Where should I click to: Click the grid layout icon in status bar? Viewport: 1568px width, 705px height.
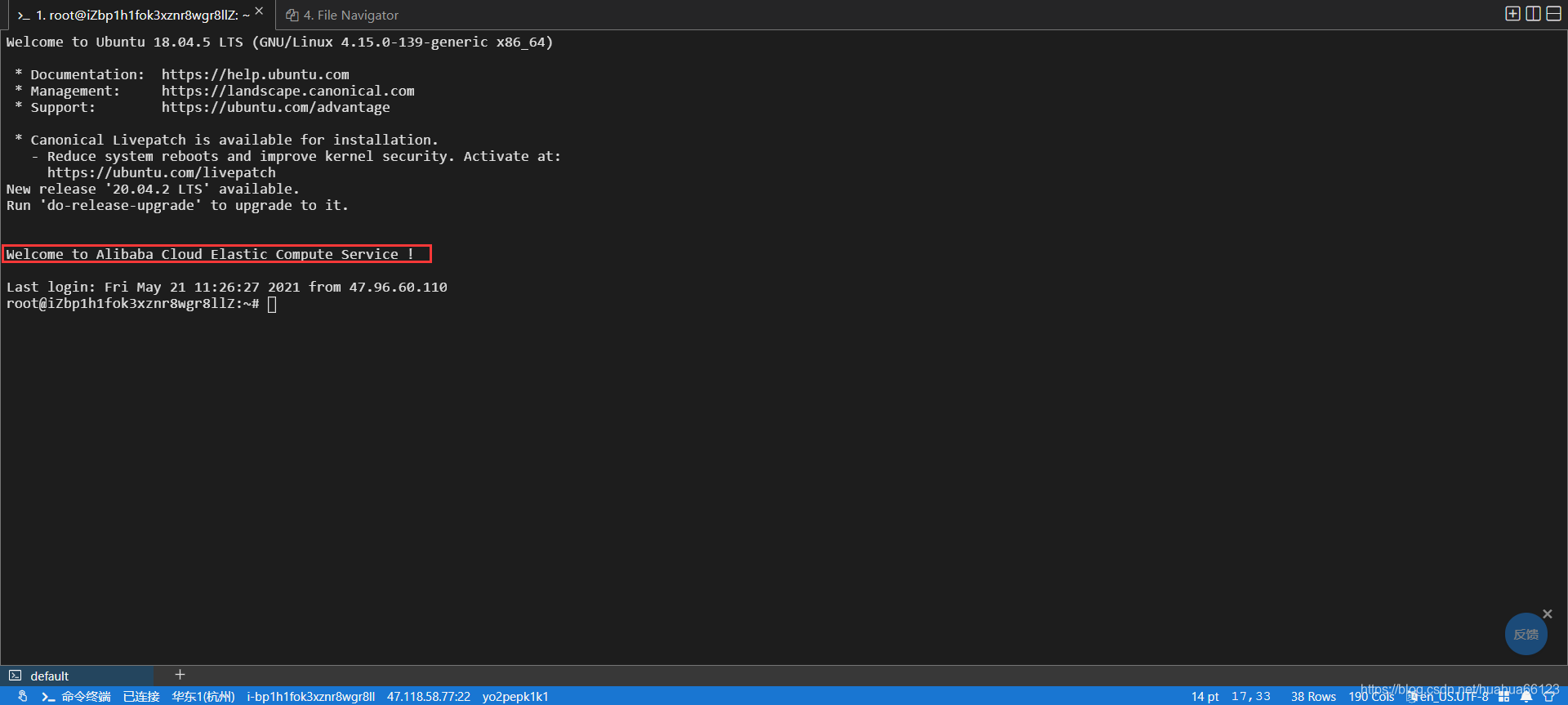pos(1503,696)
